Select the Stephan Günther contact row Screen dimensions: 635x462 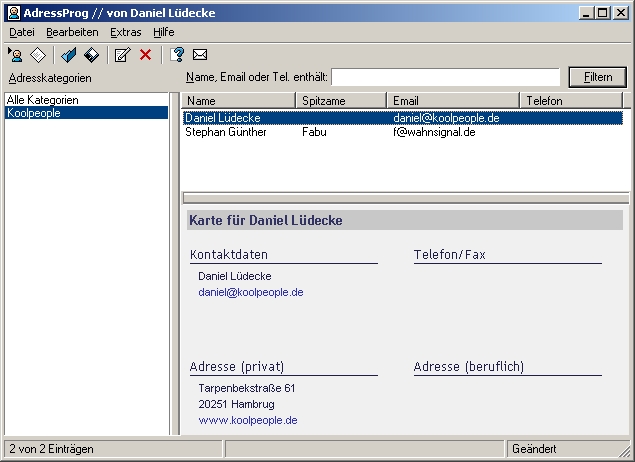click(x=226, y=132)
